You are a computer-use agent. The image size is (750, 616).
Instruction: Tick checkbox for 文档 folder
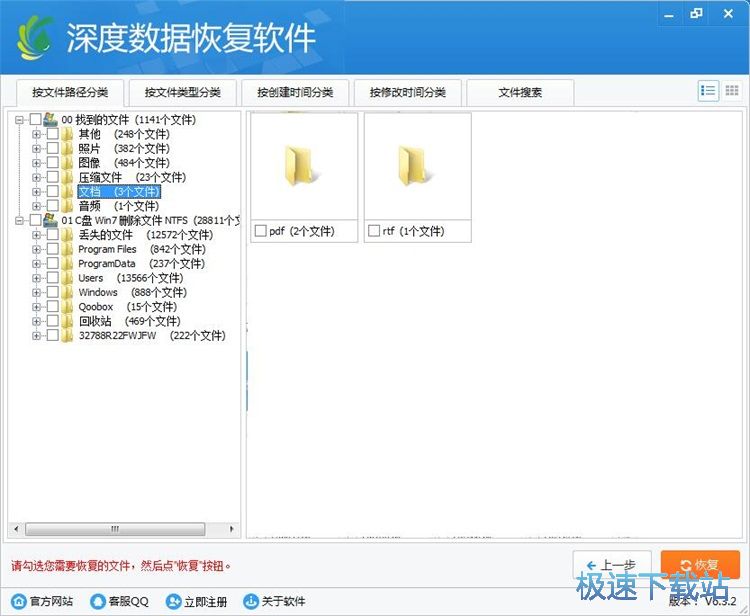click(x=53, y=191)
